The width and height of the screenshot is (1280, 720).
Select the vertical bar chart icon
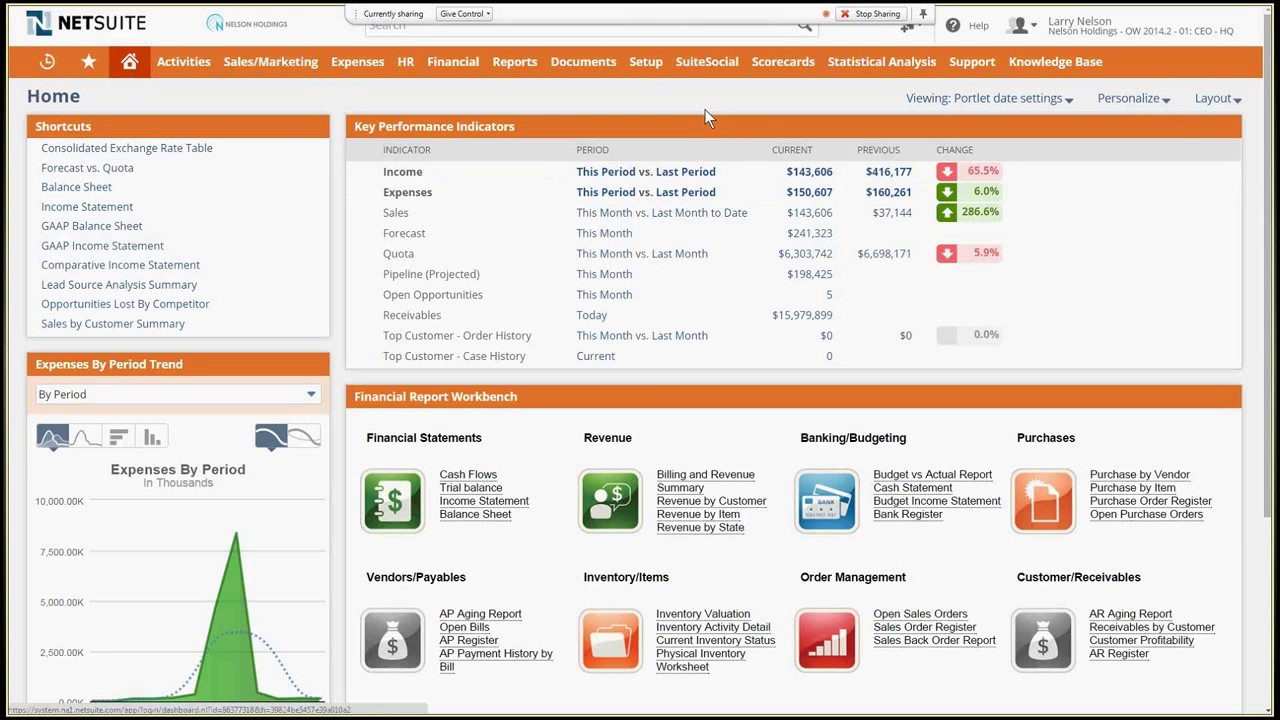pos(152,436)
